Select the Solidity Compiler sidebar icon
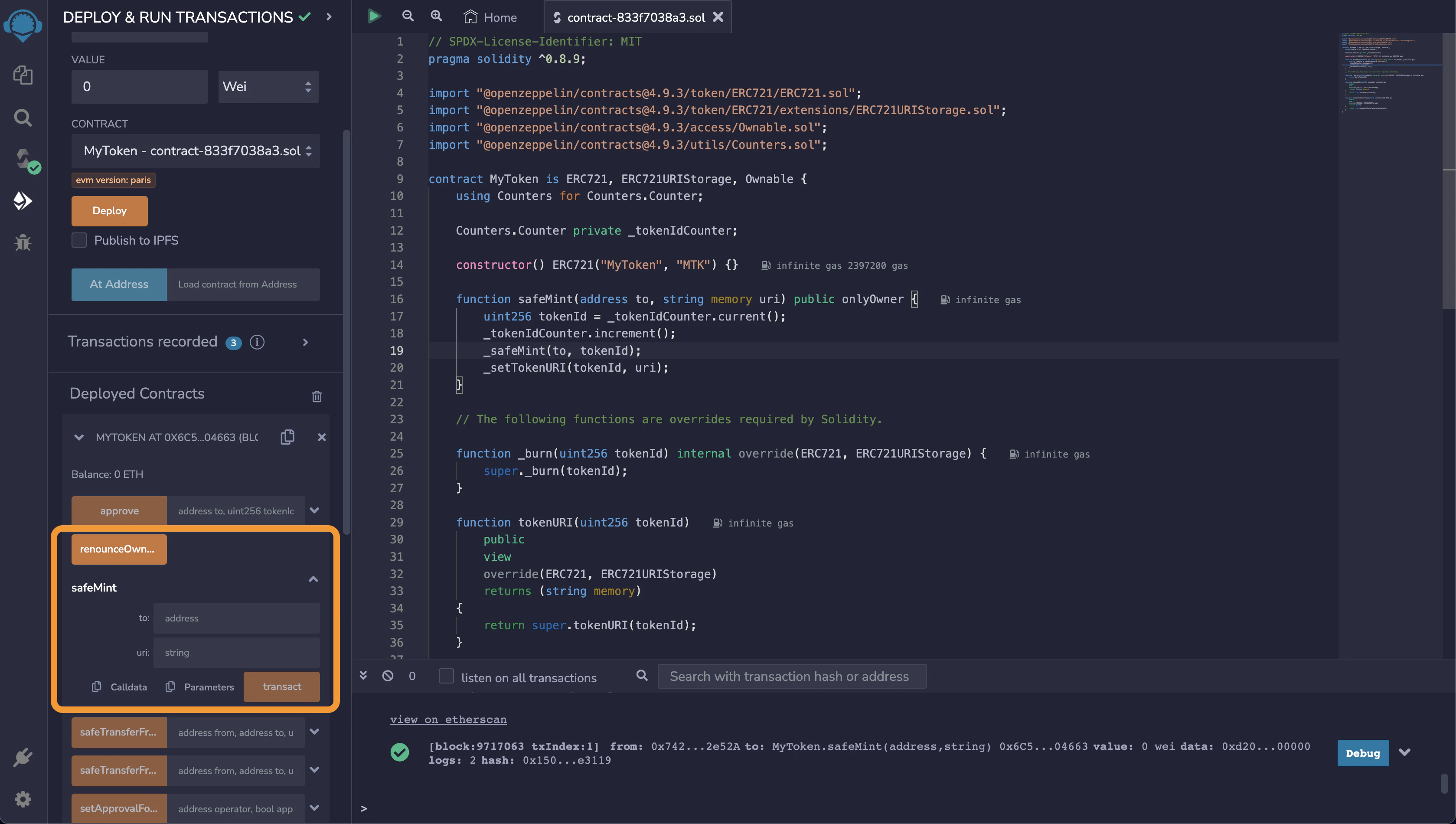The height and width of the screenshot is (824, 1456). point(23,159)
